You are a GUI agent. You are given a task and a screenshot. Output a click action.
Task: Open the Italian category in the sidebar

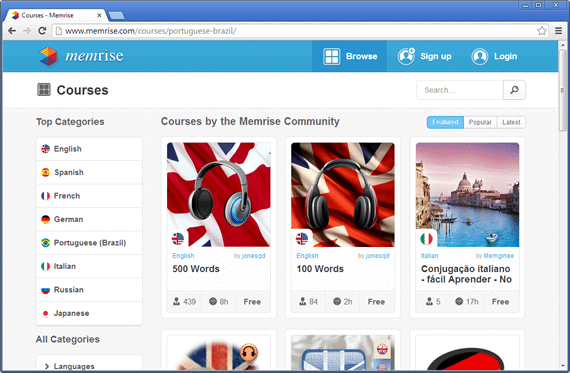[89, 266]
